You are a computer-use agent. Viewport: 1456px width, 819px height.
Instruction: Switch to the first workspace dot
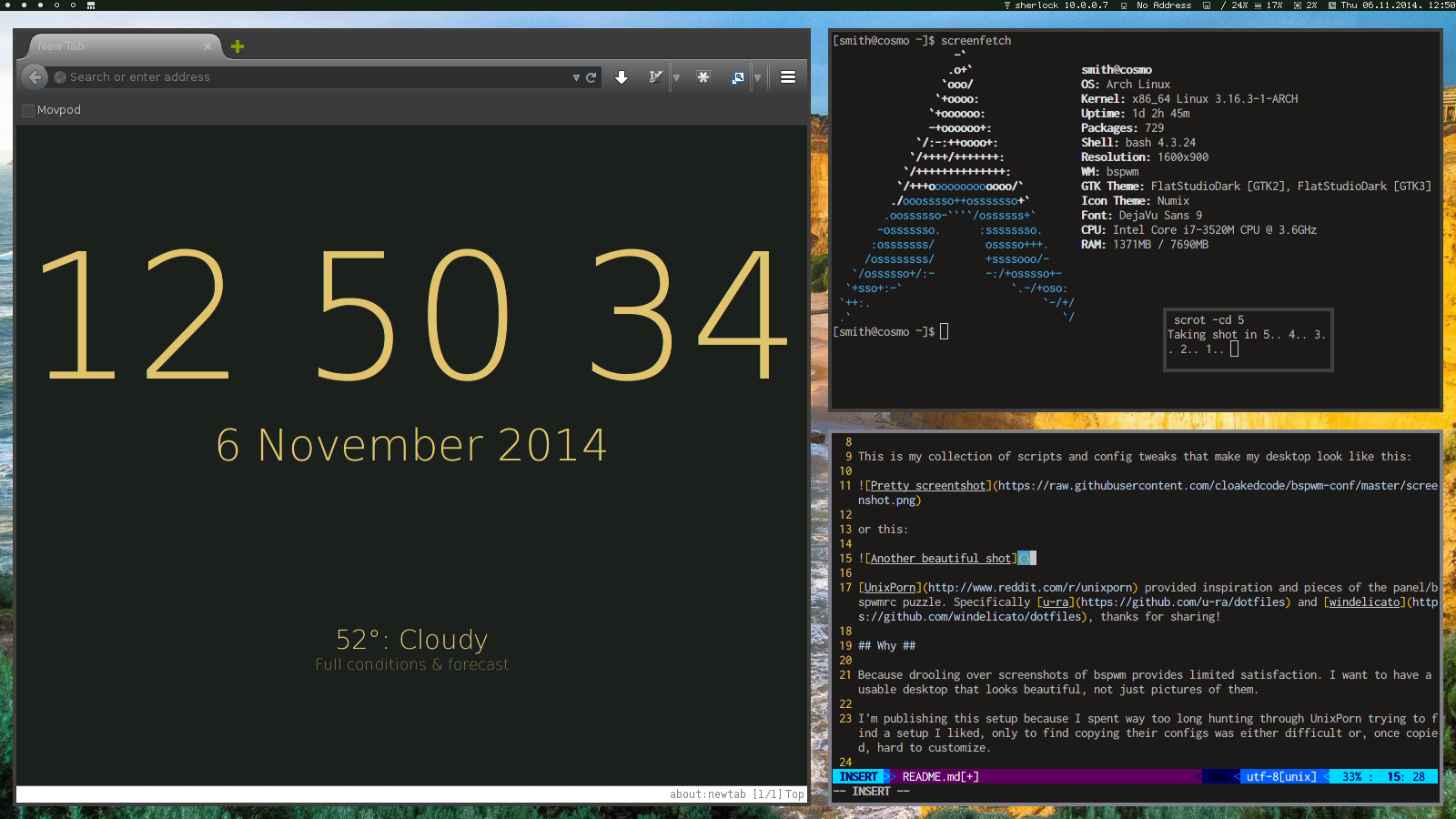pos(7,5)
